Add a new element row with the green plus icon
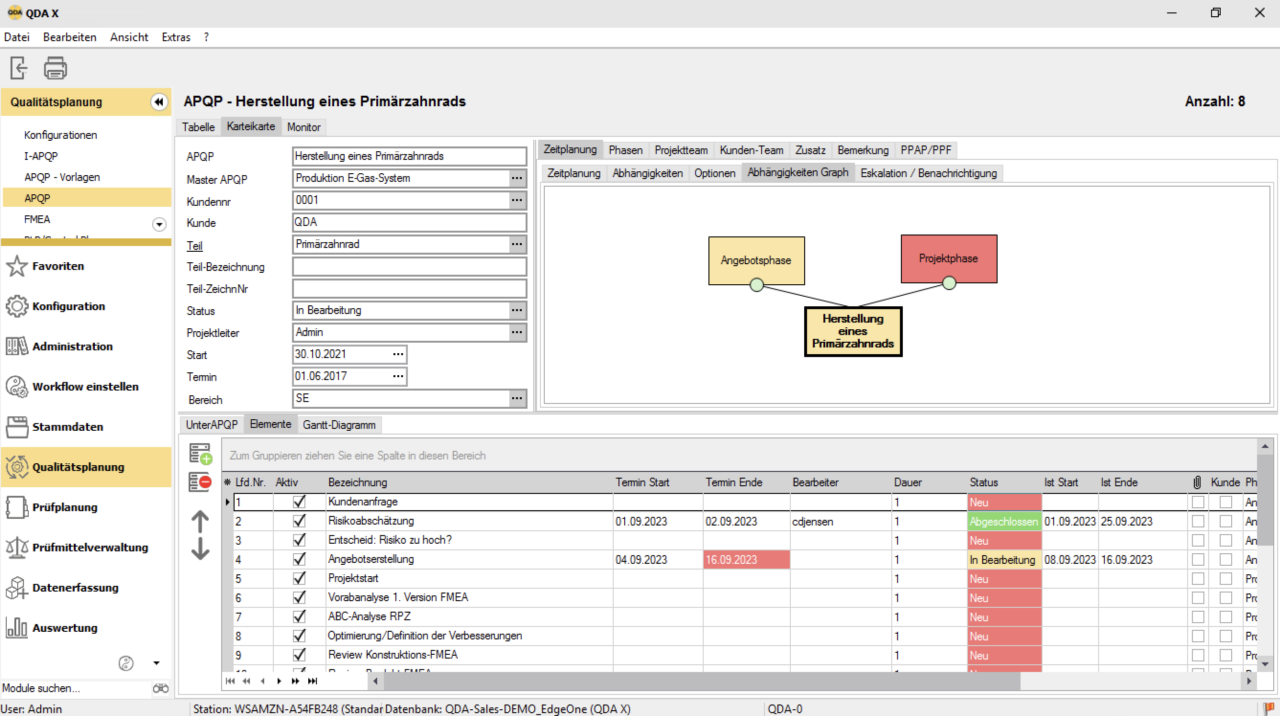This screenshot has width=1280, height=716. tap(200, 453)
